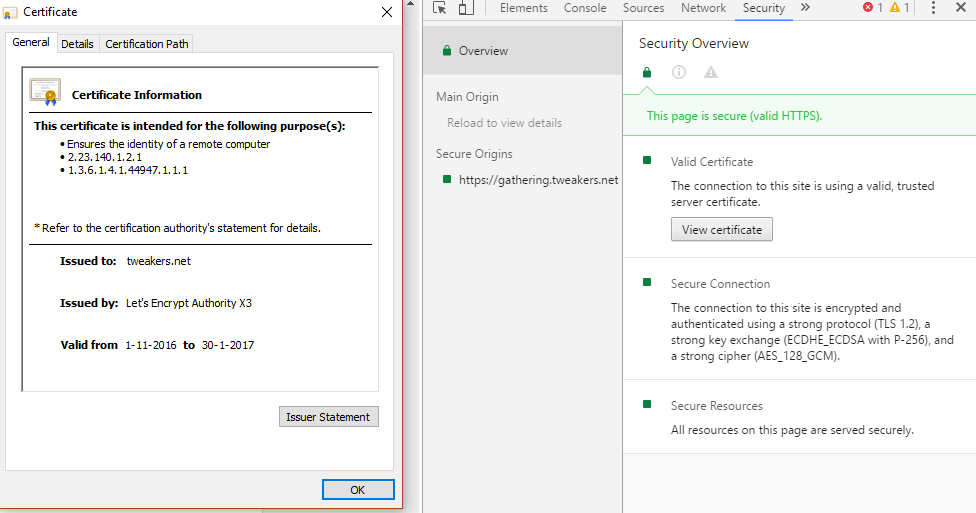Click the OID 2.23.140.1.2.1 line
This screenshot has width=976, height=513.
coord(105,158)
